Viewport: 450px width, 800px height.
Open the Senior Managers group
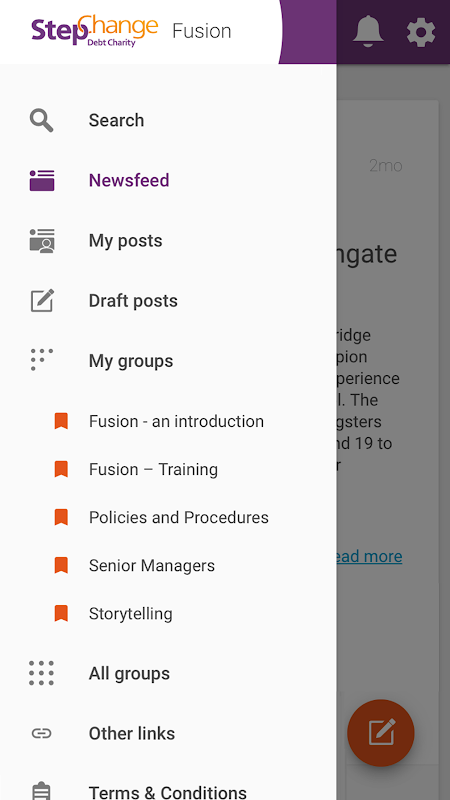pos(168,565)
